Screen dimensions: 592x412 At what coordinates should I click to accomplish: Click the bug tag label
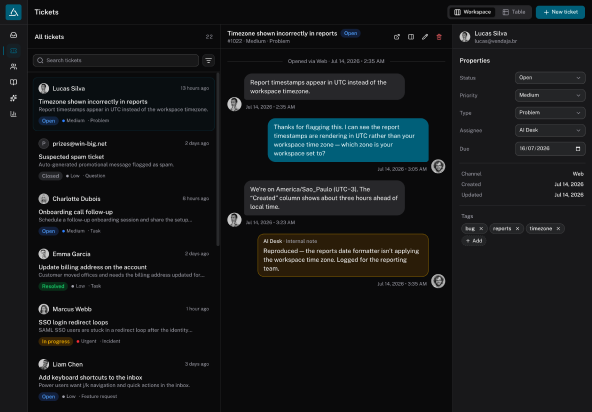click(x=470, y=228)
